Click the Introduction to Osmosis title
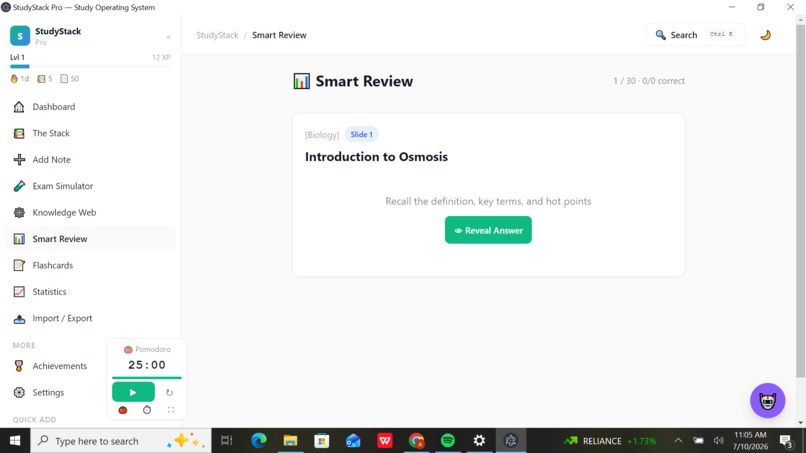The width and height of the screenshot is (806, 453). (x=376, y=157)
